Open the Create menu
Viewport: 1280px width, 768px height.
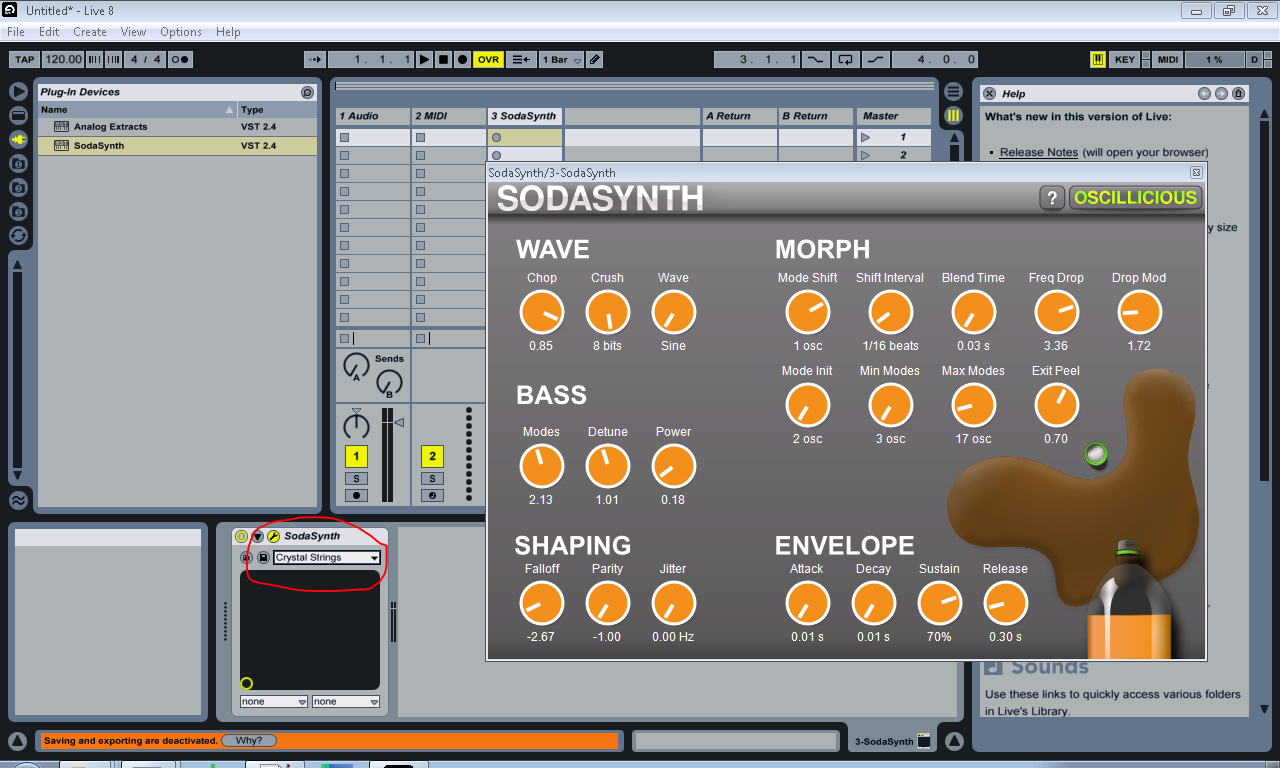point(90,32)
